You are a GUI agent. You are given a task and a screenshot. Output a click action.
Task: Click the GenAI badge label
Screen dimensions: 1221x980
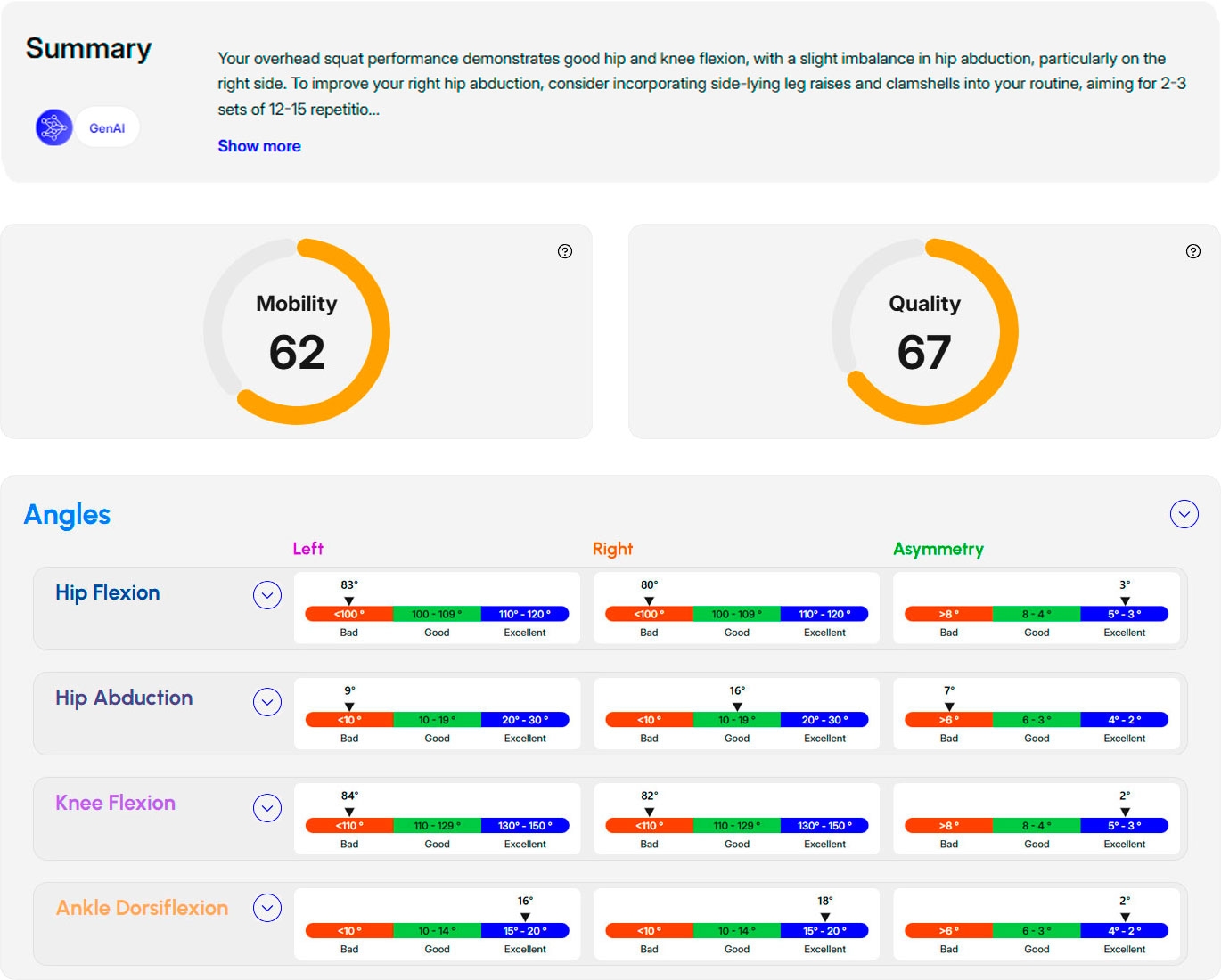(x=107, y=128)
